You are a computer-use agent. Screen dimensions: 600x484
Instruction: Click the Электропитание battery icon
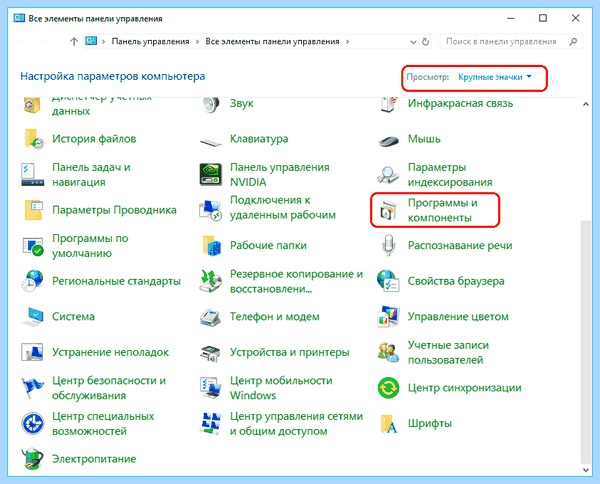pyautogui.click(x=33, y=458)
